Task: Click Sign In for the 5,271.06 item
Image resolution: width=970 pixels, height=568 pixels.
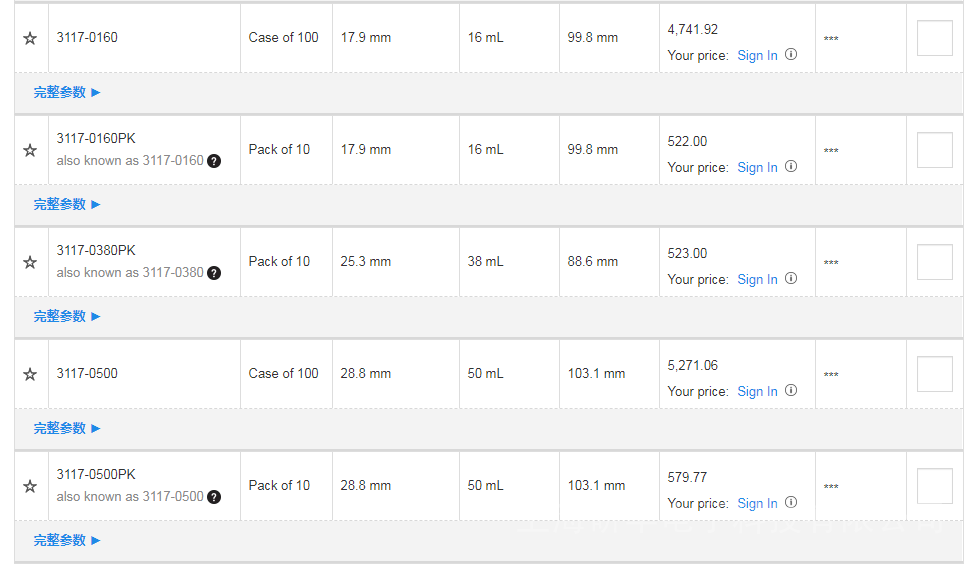Action: point(757,392)
